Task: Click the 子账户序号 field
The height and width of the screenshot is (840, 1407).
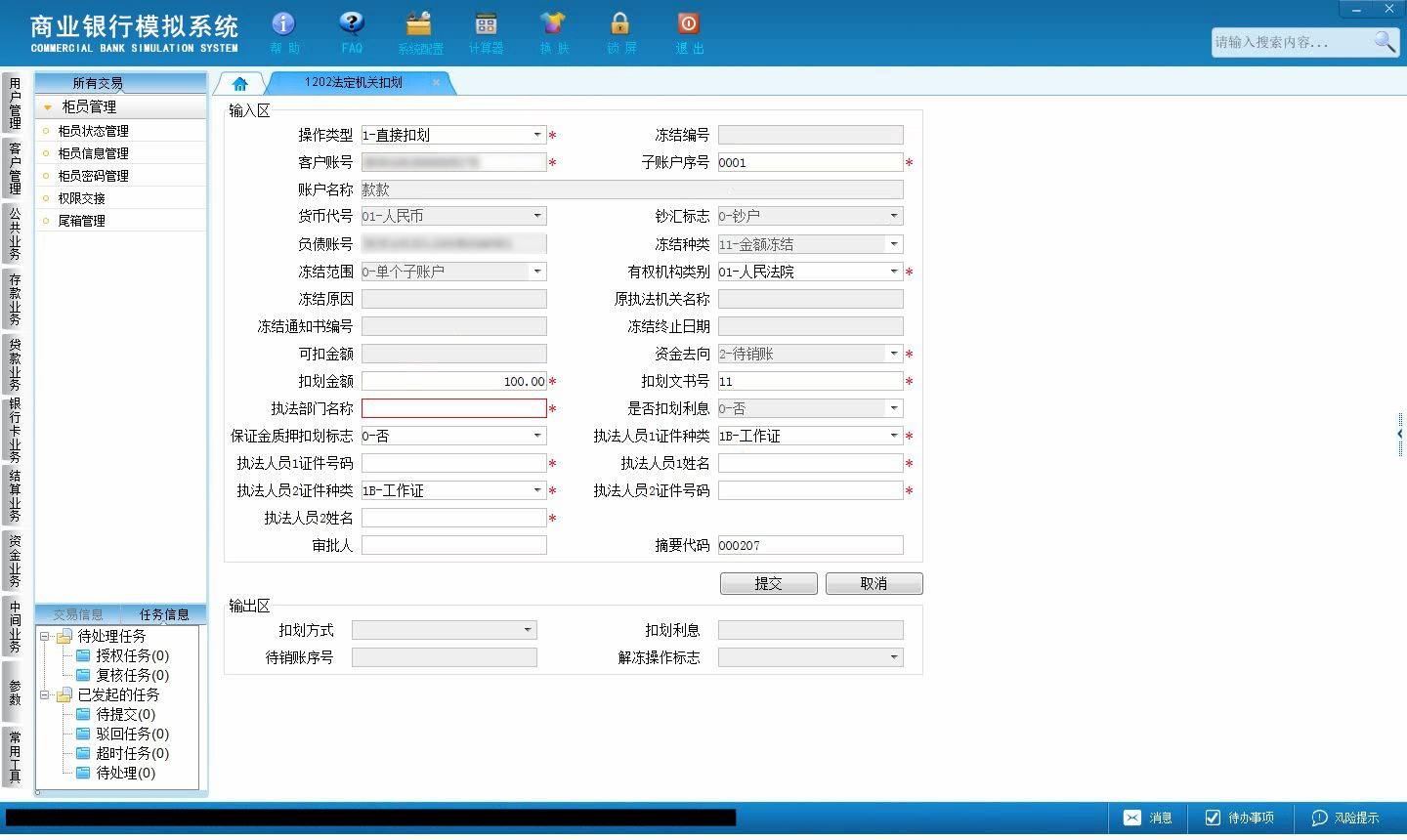Action: point(811,162)
